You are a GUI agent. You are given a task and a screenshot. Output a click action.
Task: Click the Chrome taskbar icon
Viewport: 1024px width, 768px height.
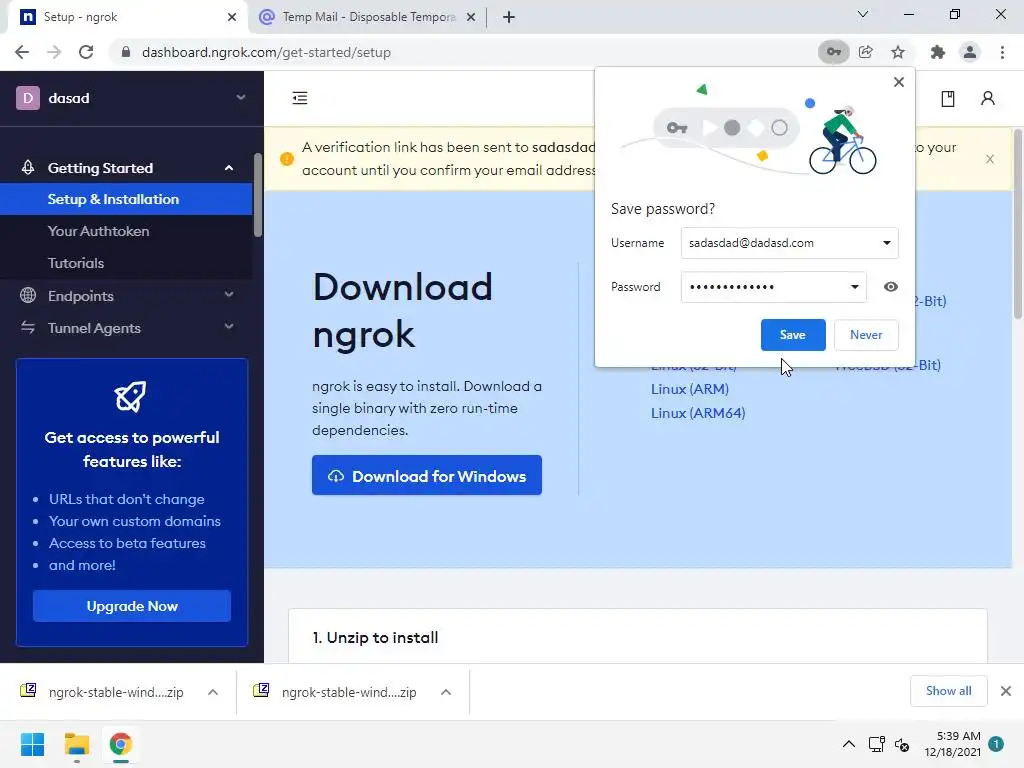coord(121,744)
